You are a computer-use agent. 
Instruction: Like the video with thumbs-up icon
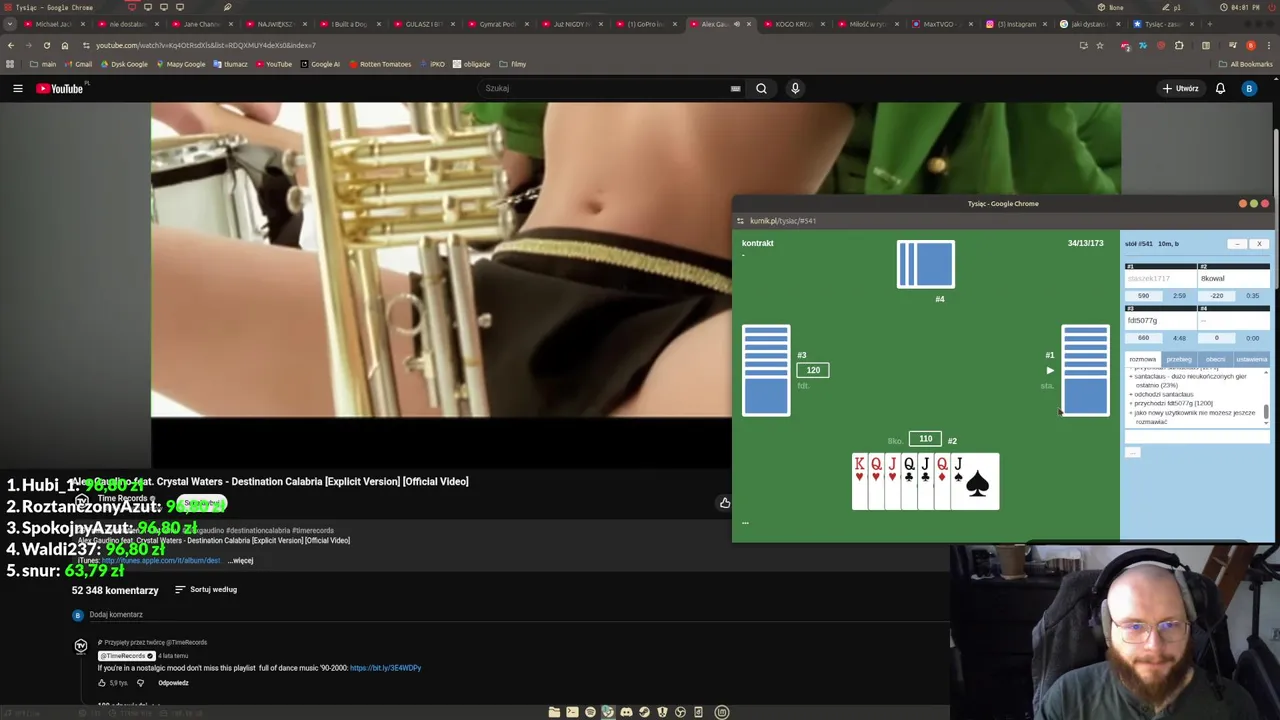(x=725, y=503)
